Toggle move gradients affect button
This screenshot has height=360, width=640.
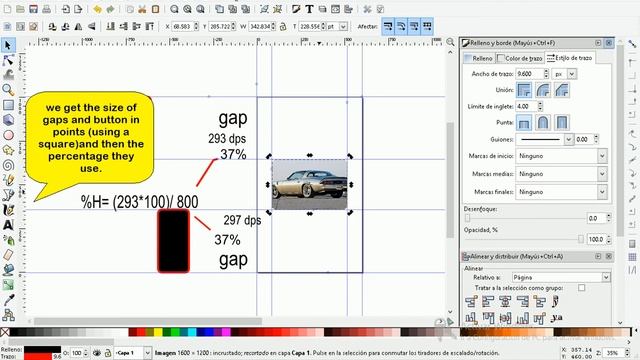(x=414, y=27)
